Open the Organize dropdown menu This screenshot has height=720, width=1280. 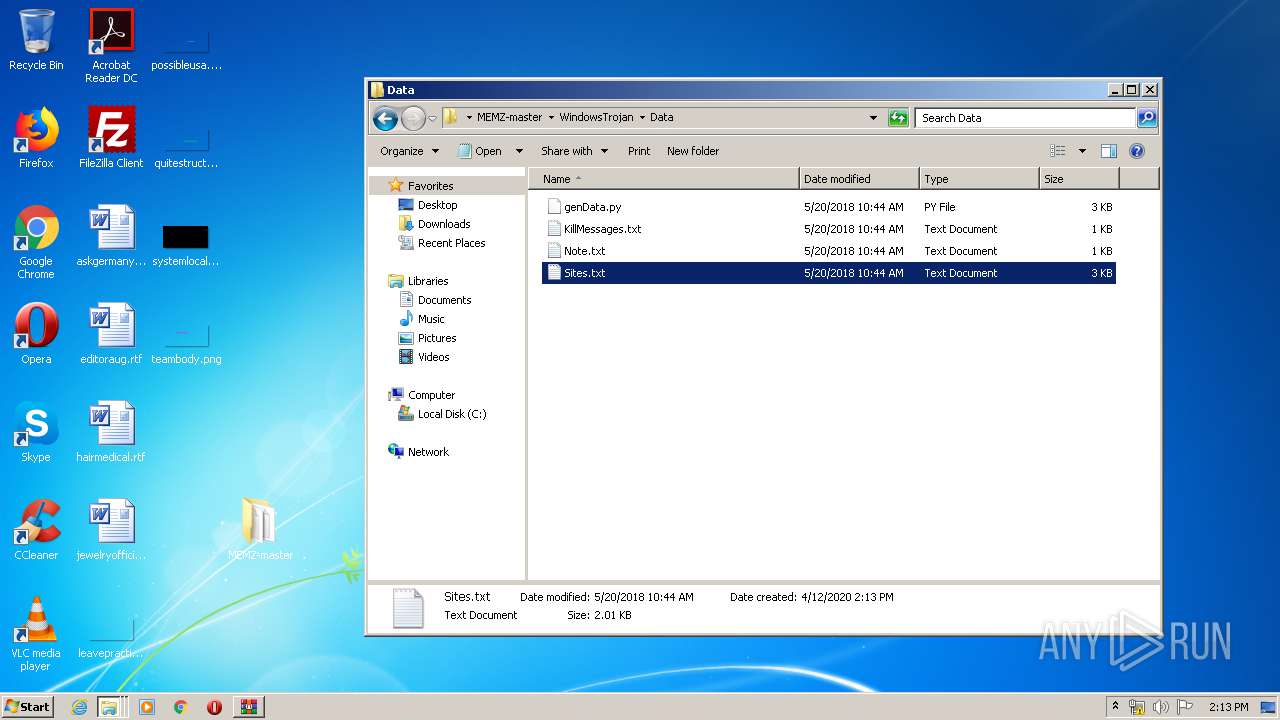409,151
